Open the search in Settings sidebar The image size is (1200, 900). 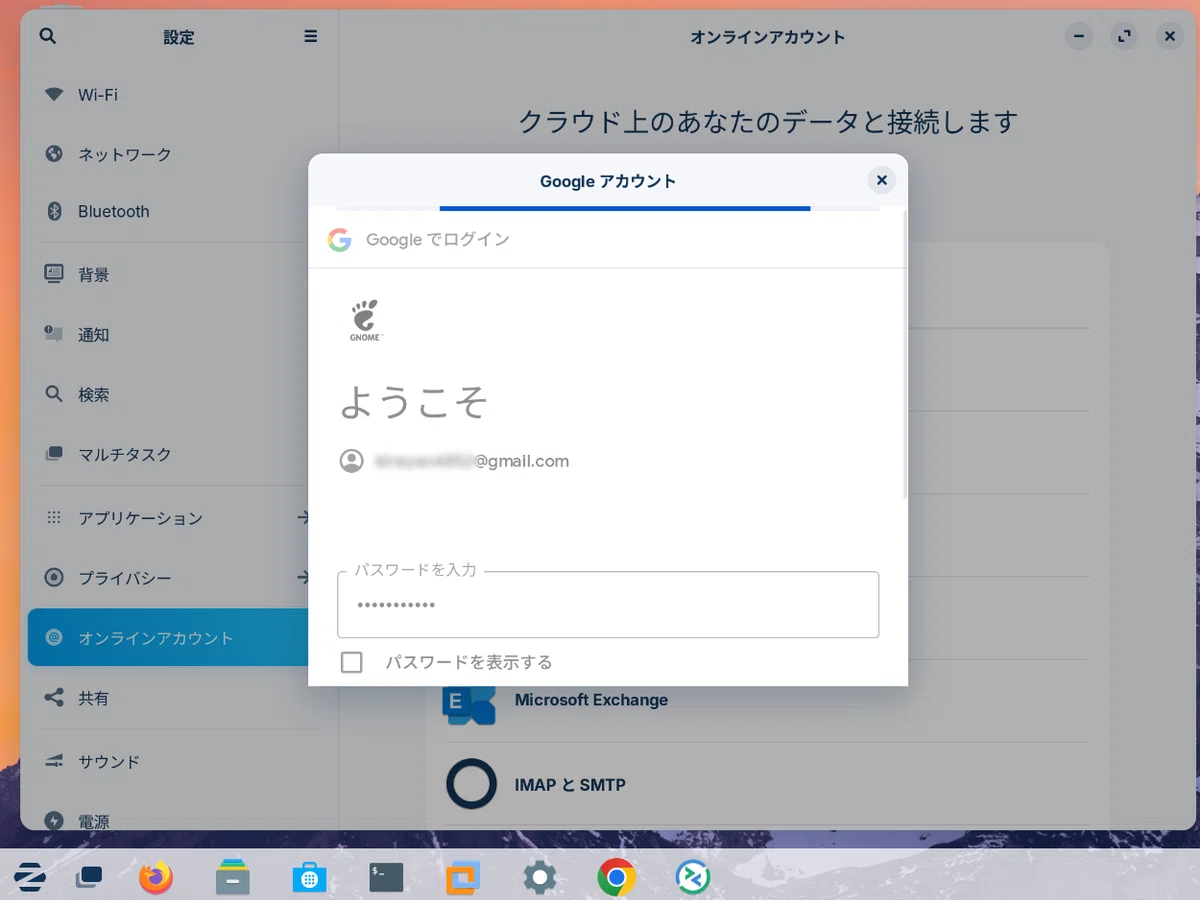tap(48, 36)
